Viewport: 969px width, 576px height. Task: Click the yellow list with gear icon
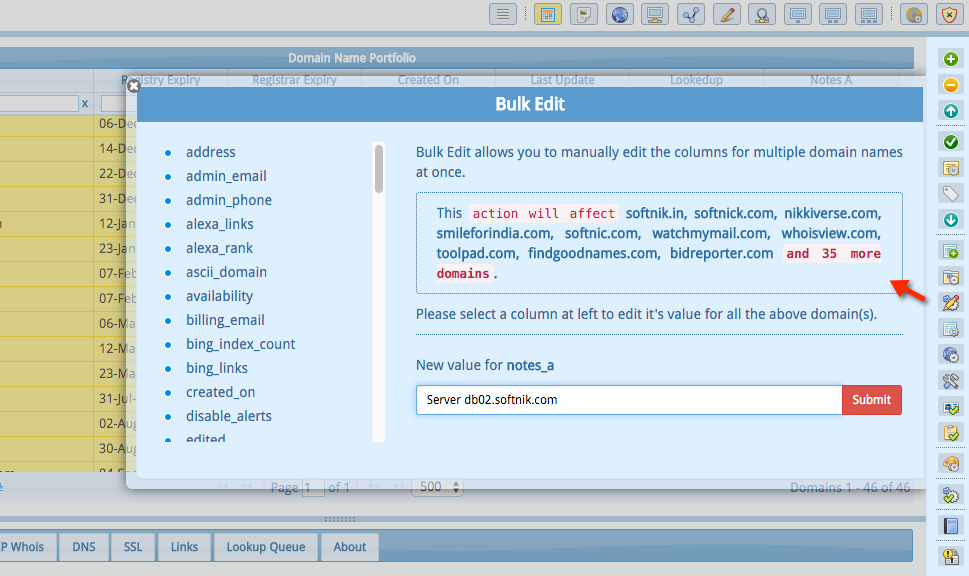pos(950,168)
